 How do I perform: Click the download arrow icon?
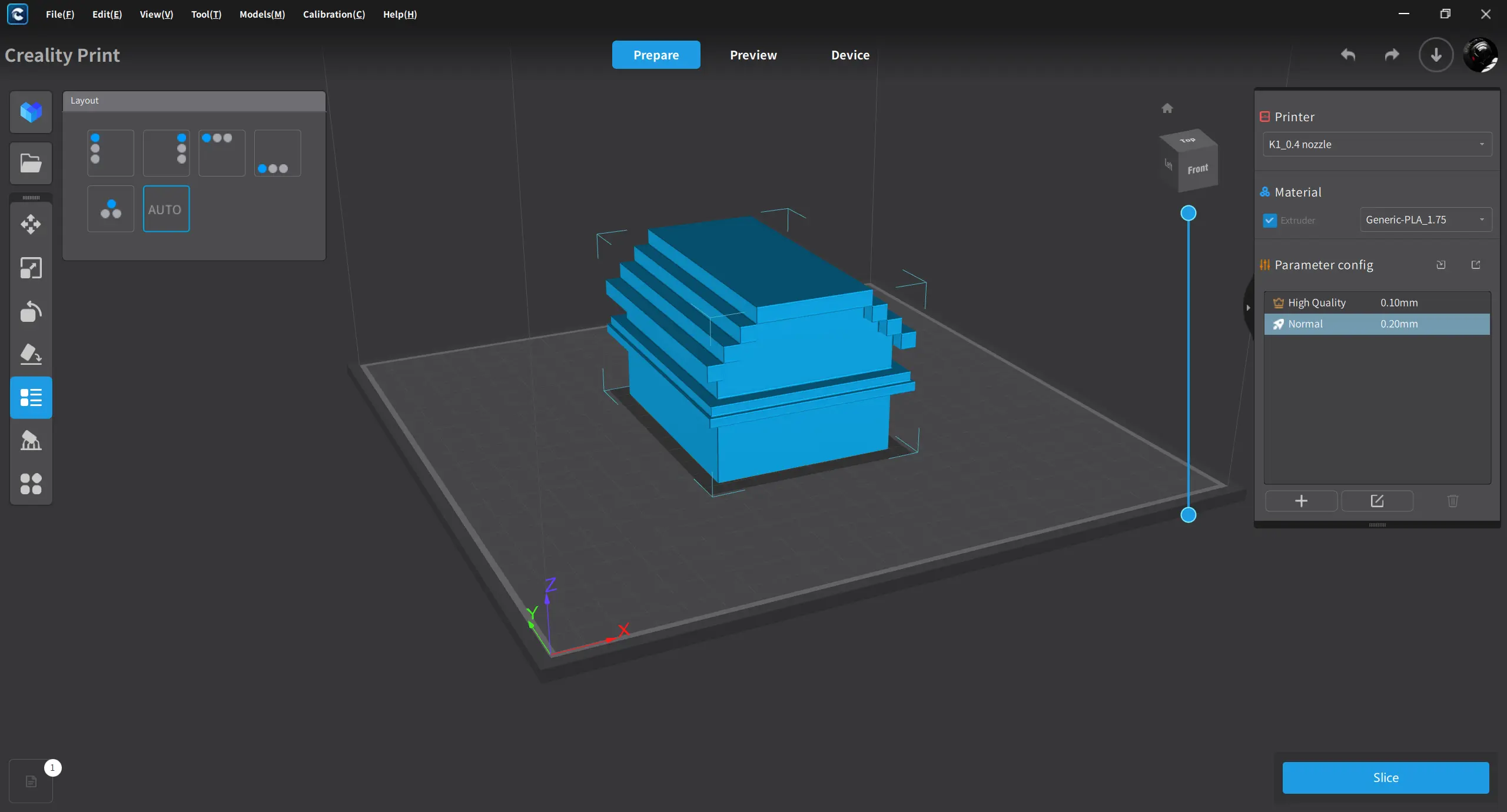tap(1436, 55)
